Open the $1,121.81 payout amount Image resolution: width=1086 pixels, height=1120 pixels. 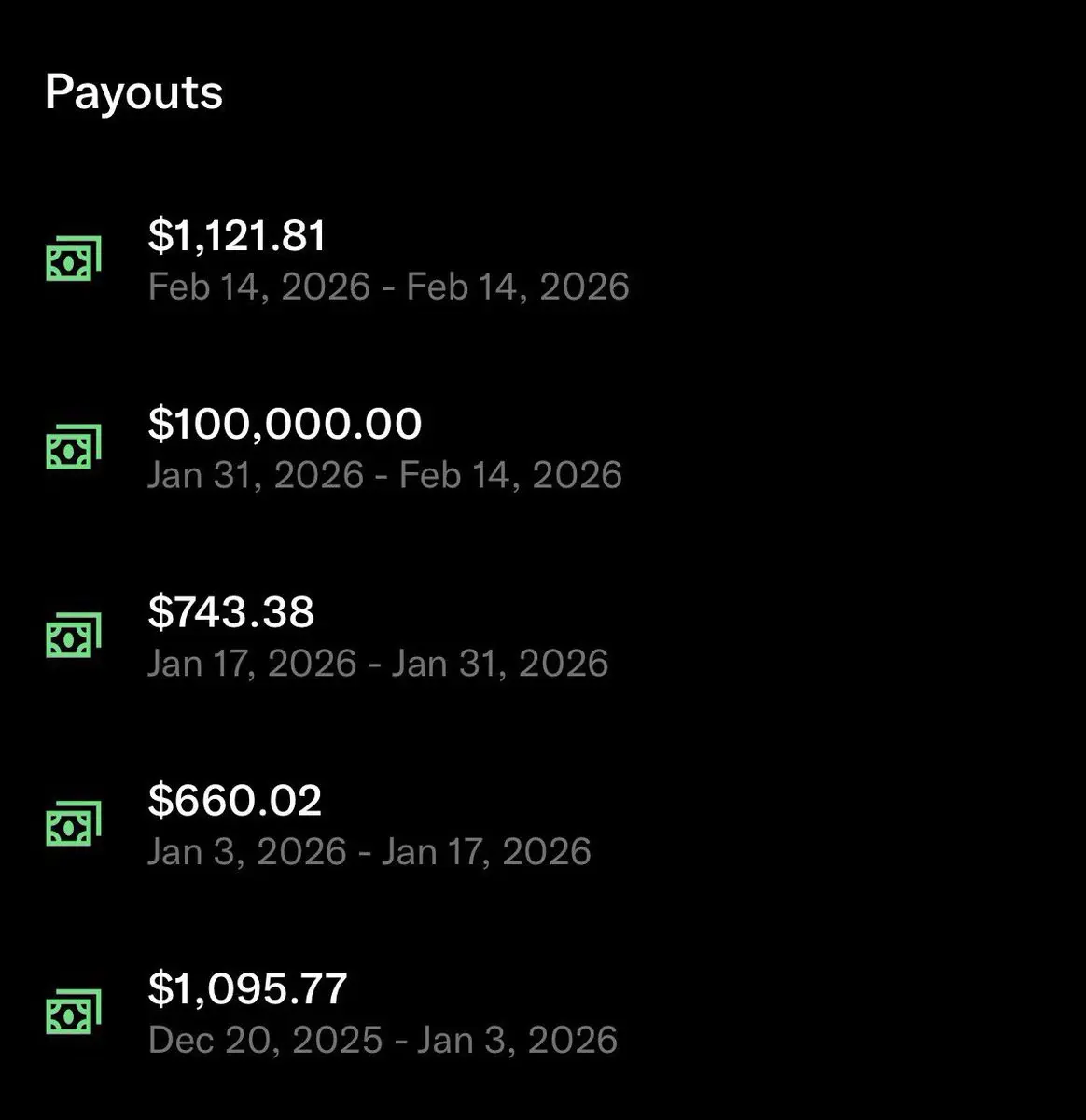click(237, 234)
